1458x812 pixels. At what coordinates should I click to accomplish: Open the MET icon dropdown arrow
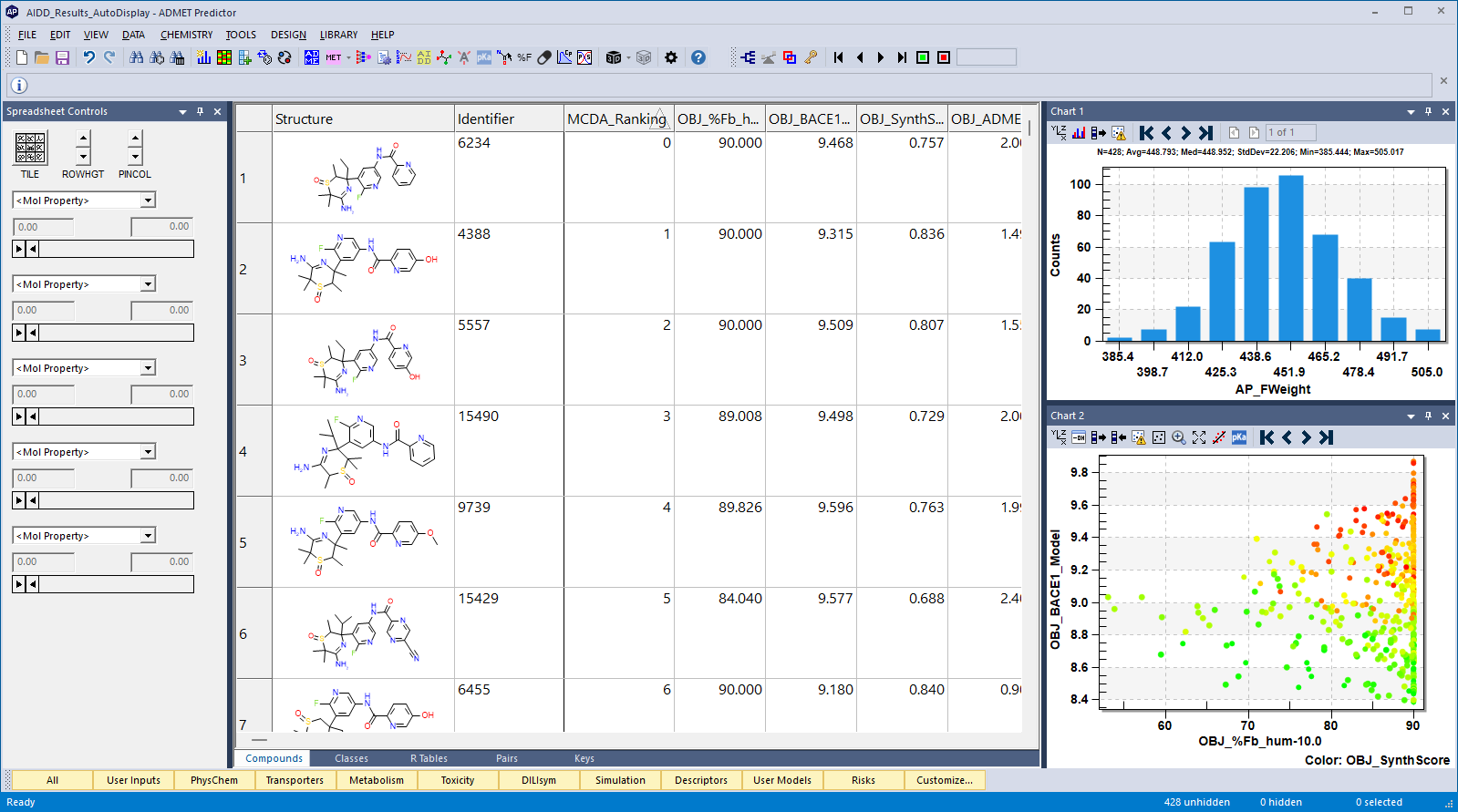(x=348, y=57)
